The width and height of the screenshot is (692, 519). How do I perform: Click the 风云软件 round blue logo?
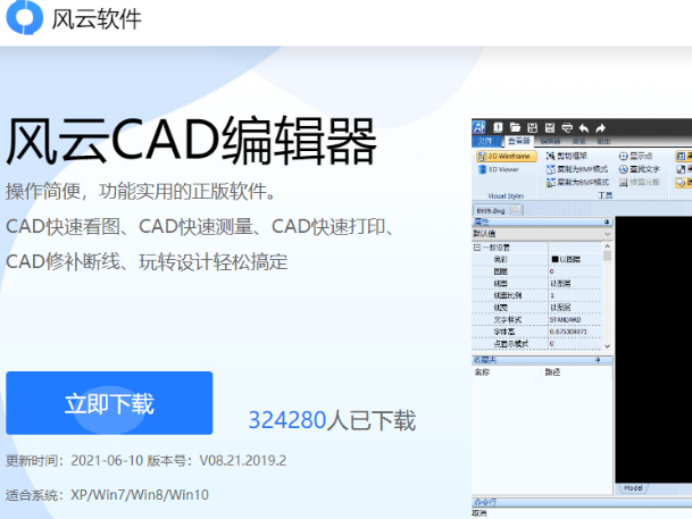[25, 18]
